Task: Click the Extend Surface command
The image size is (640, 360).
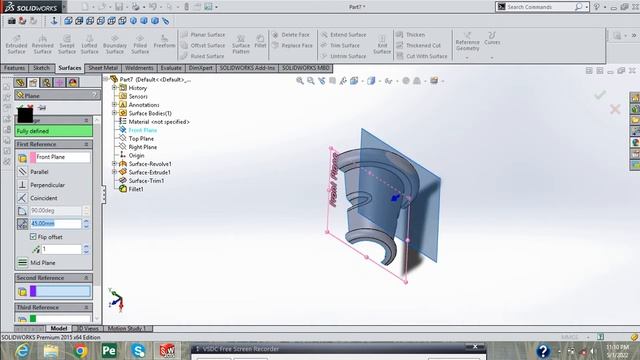Action: click(x=344, y=35)
